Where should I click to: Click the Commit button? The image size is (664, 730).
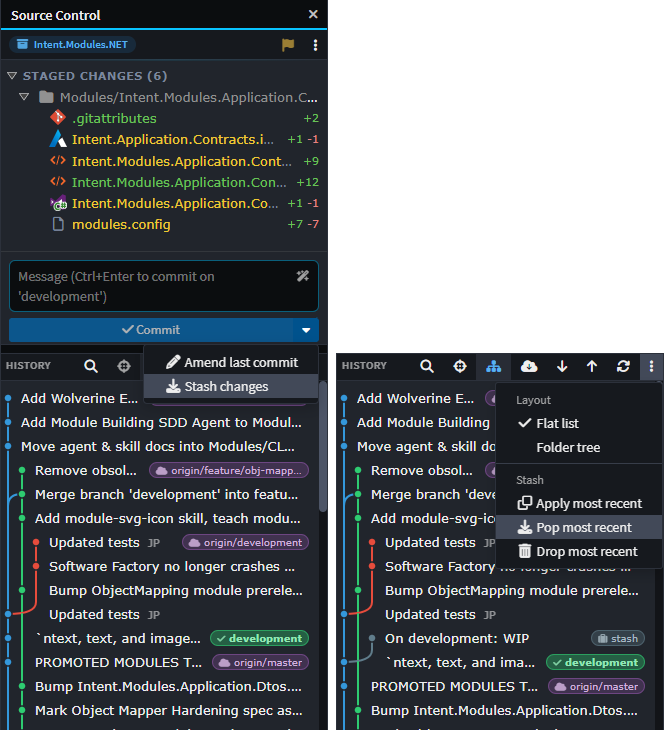[151, 330]
